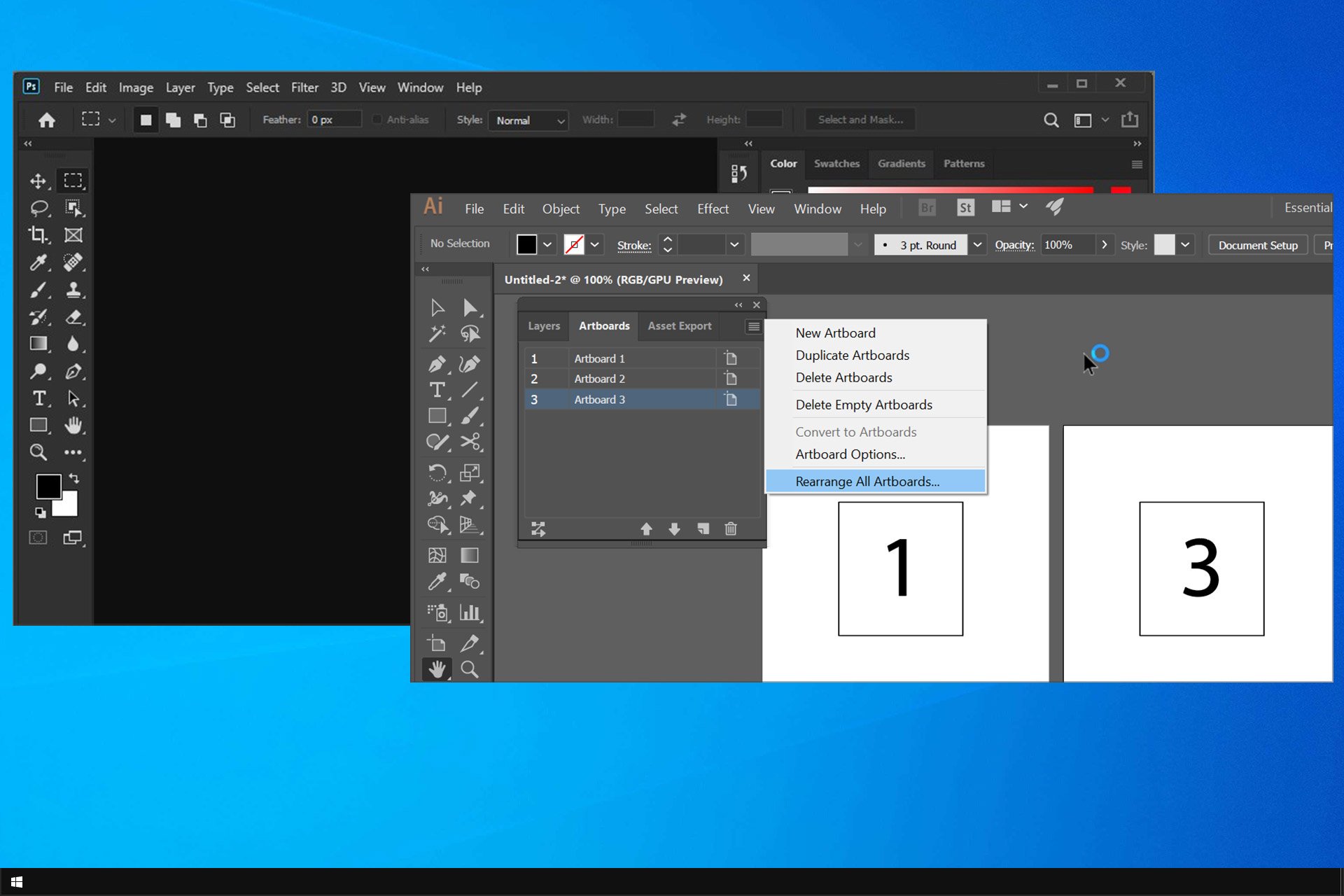Select Photoshop's Eyedropper tool
Screen dimensions: 1344x896
click(x=38, y=262)
